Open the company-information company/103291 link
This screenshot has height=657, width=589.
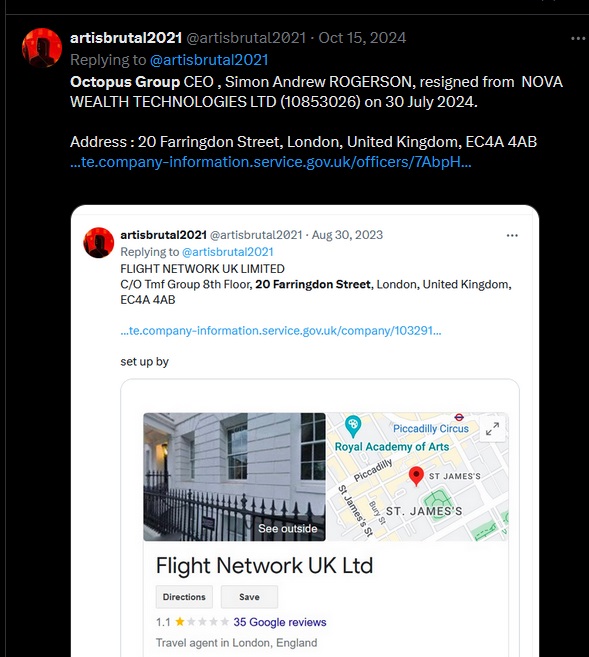pos(281,331)
